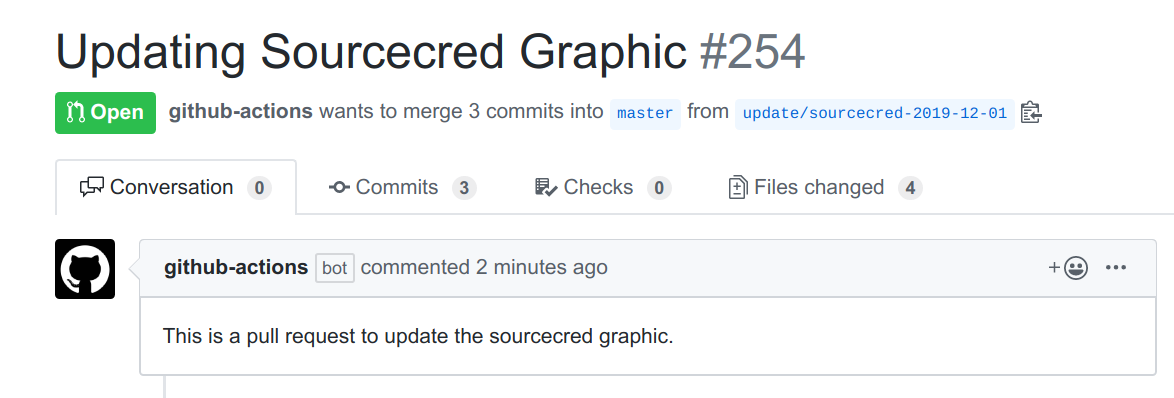The width and height of the screenshot is (1174, 398).
Task: Select the Conversation tab
Action: pyautogui.click(x=176, y=187)
